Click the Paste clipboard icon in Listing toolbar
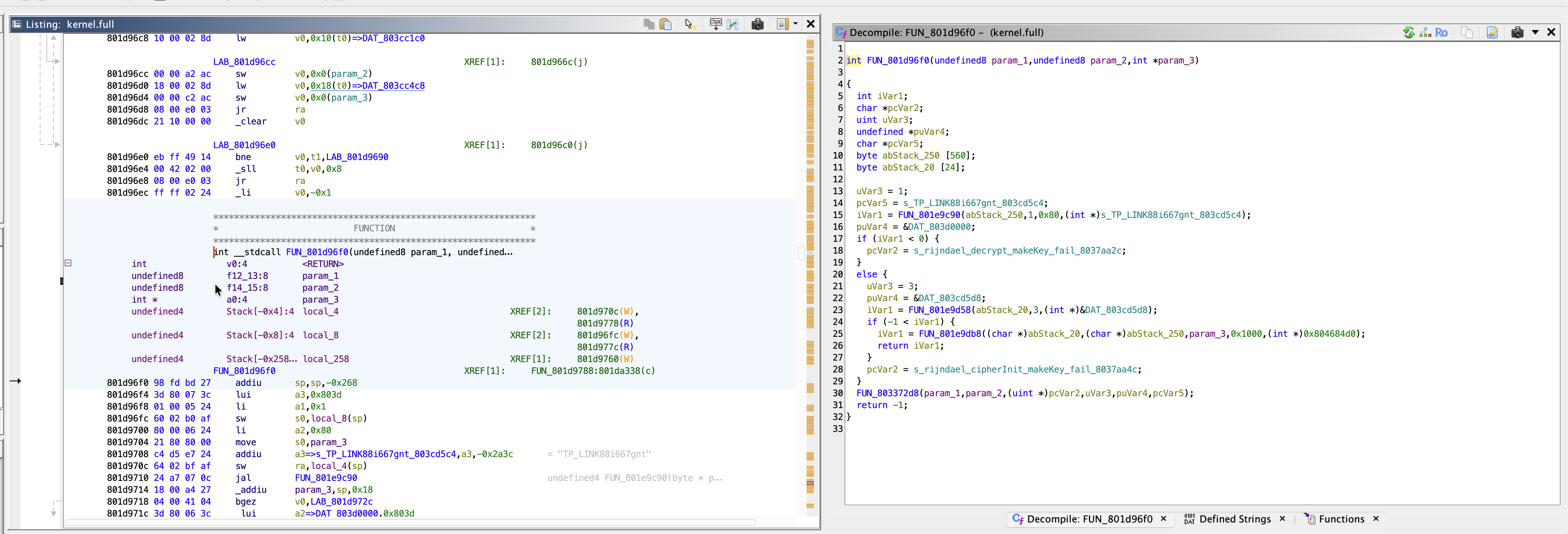 point(665,25)
